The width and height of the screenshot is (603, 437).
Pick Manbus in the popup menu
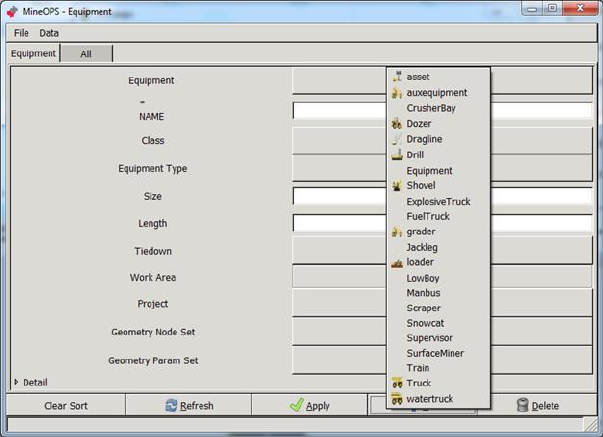pos(438,293)
